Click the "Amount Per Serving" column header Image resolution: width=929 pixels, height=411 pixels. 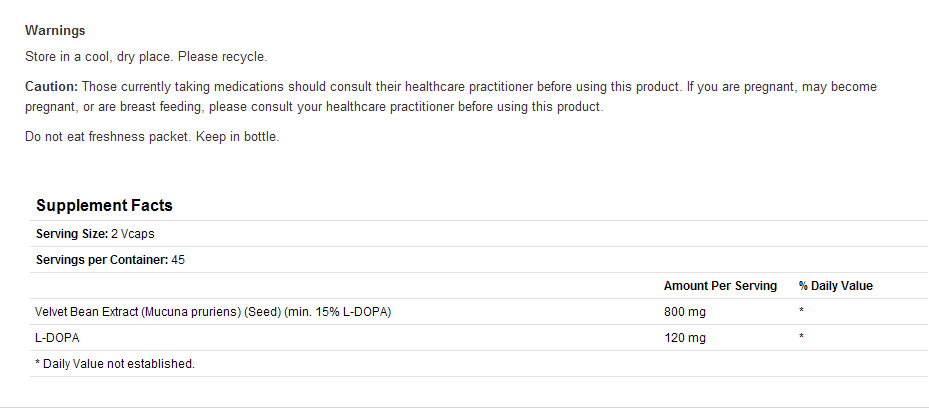(720, 286)
